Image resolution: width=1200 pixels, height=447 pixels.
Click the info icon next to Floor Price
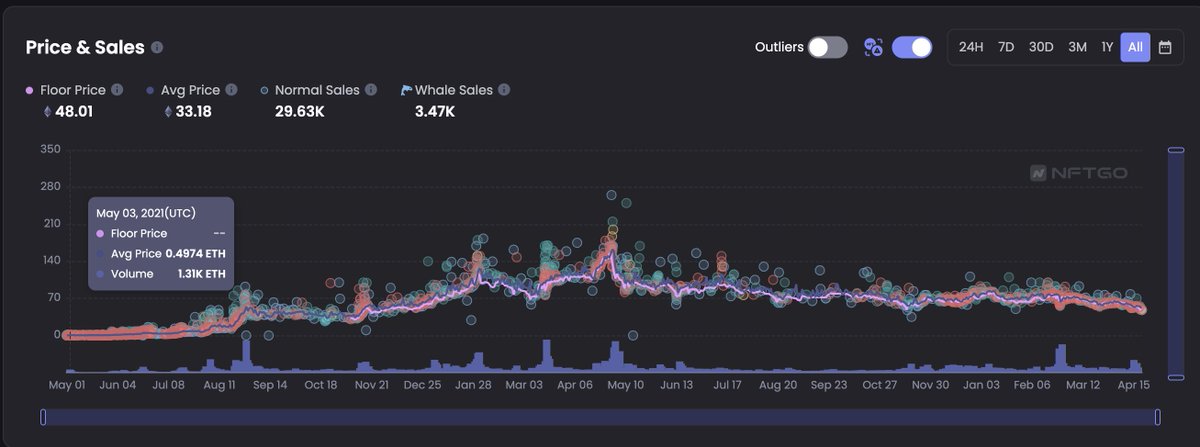tap(117, 90)
